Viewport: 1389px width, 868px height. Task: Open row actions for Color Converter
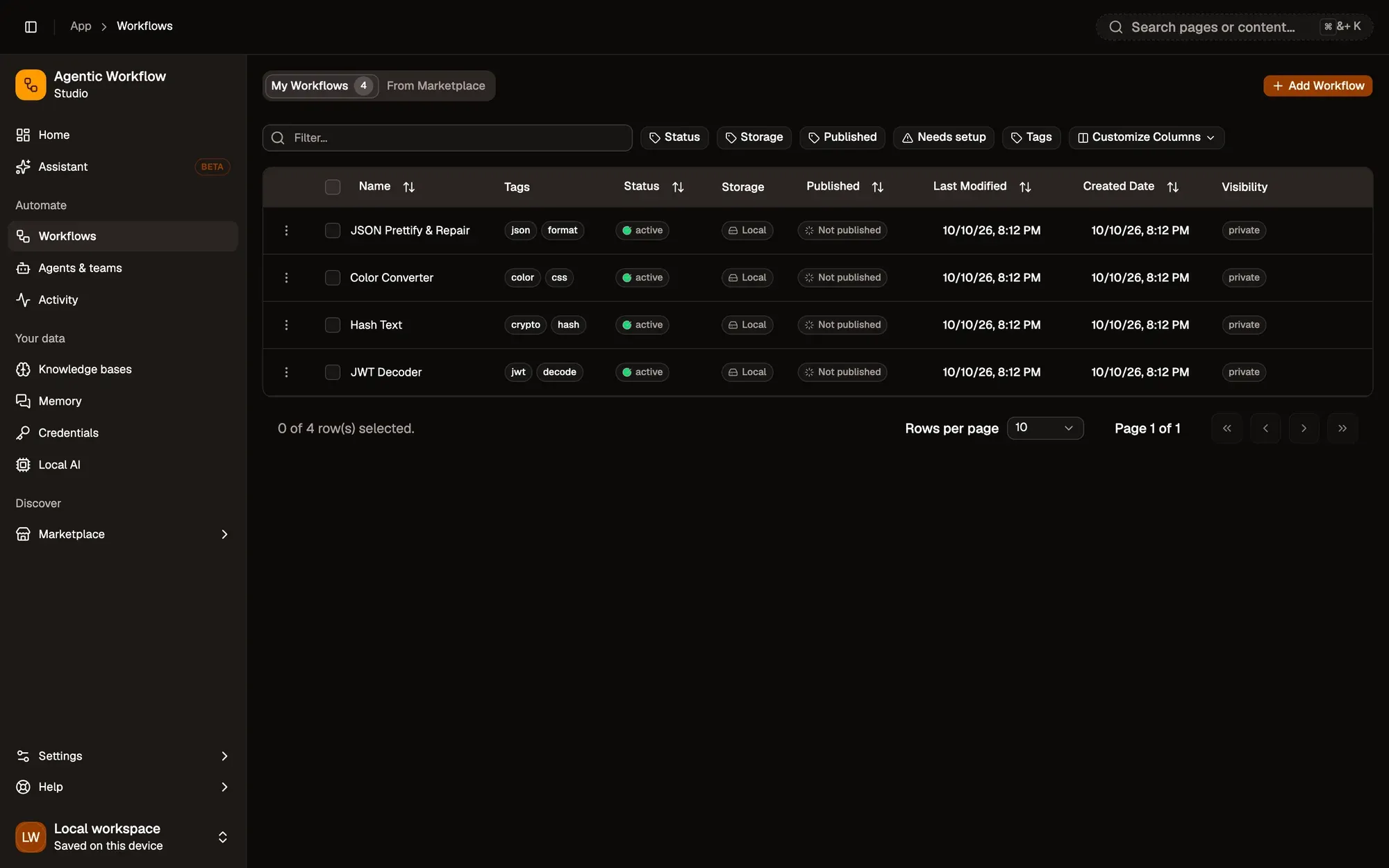pyautogui.click(x=286, y=278)
